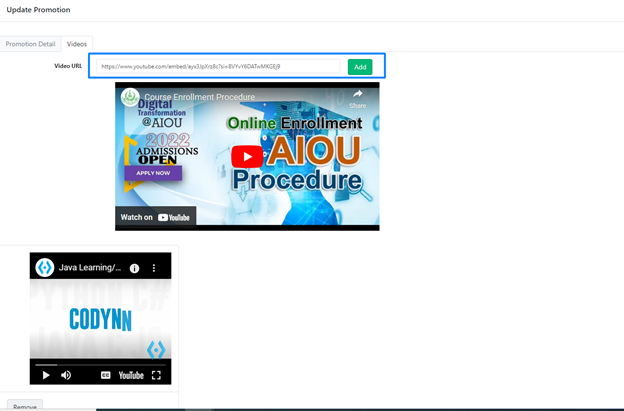
Task: Open the three-dot menu on Java Learning video
Action: point(154,268)
